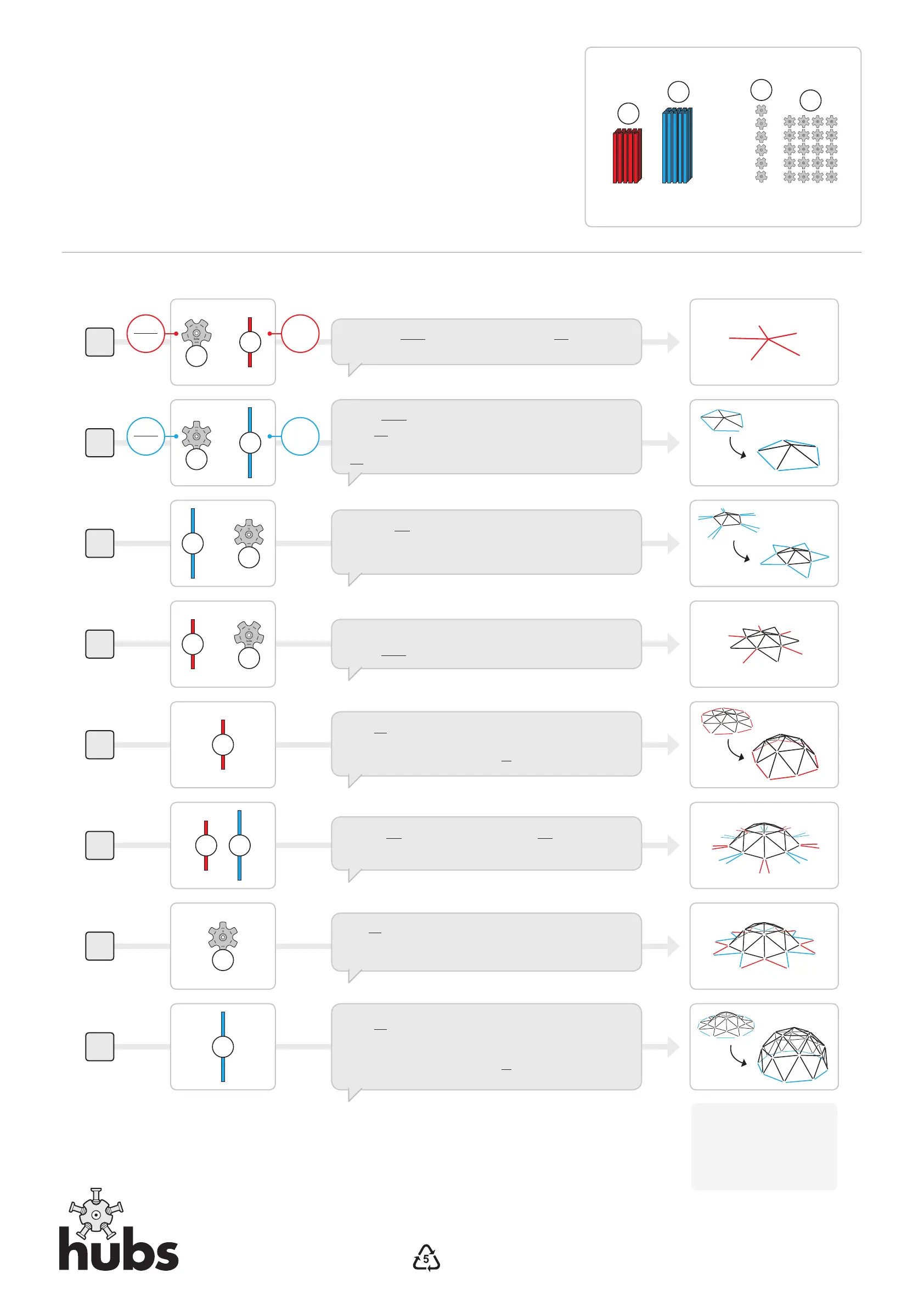This screenshot has height=1307, width=924.
Task: Check the box for the red-and-blue struts step
Action: click(99, 845)
